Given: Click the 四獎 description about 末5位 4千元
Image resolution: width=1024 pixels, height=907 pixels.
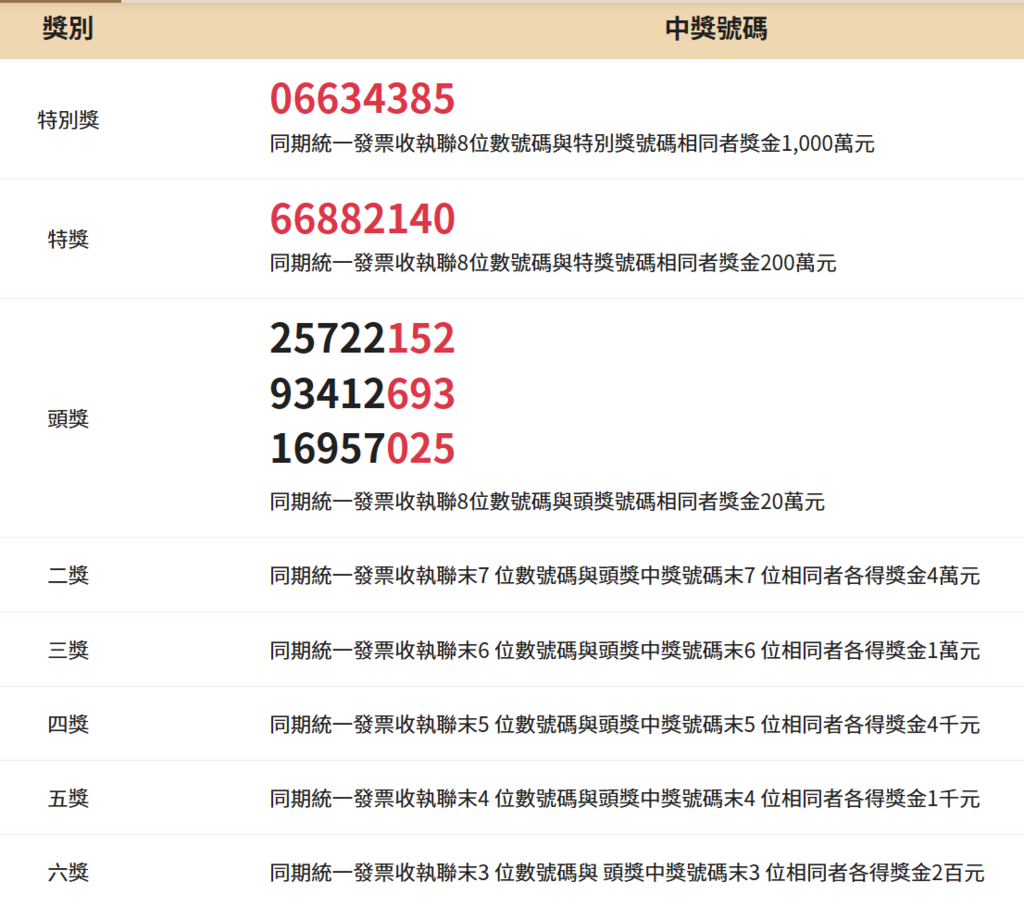Looking at the screenshot, I should click(x=625, y=724).
